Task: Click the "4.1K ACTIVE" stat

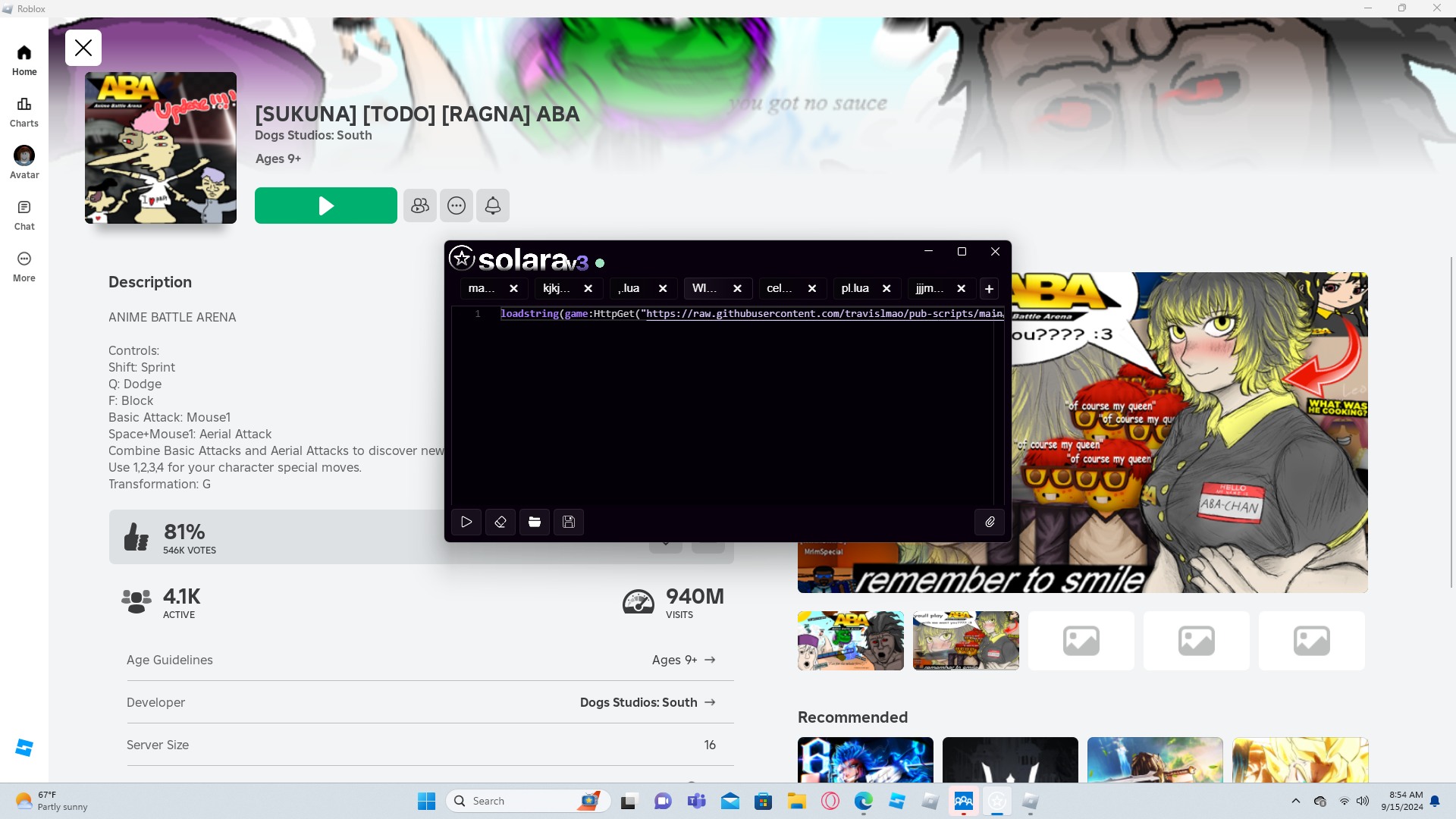Action: pyautogui.click(x=161, y=602)
